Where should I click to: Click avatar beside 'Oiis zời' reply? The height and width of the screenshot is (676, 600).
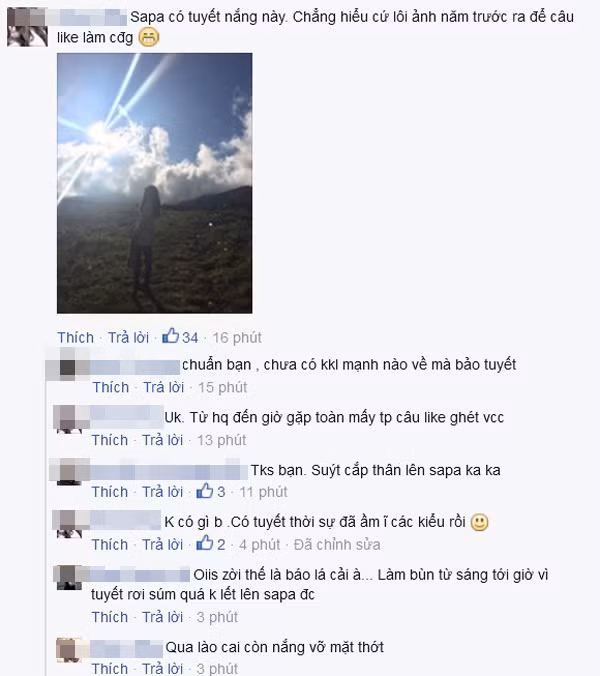point(70,578)
